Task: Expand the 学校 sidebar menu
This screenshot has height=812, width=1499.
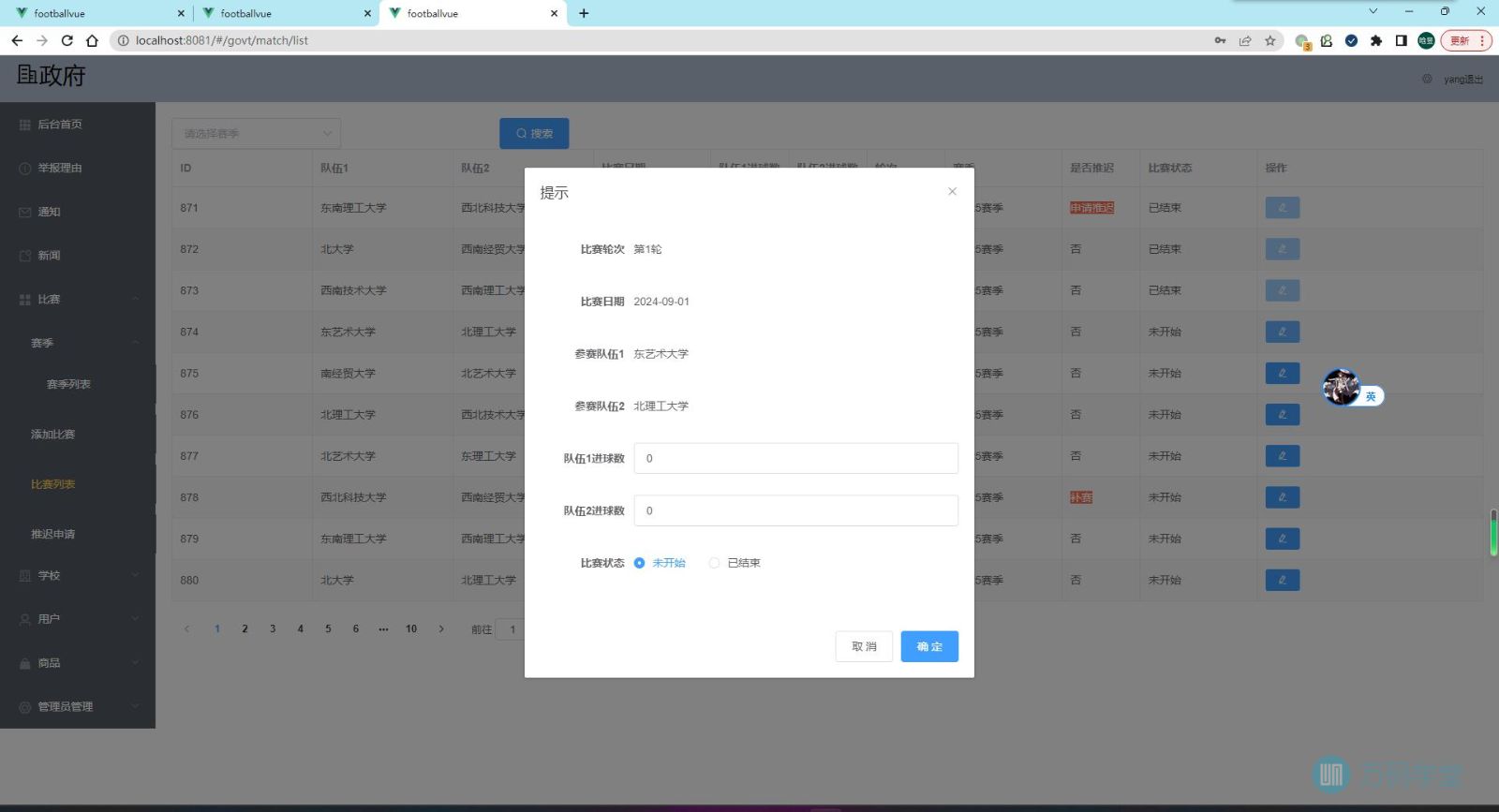Action: (78, 575)
